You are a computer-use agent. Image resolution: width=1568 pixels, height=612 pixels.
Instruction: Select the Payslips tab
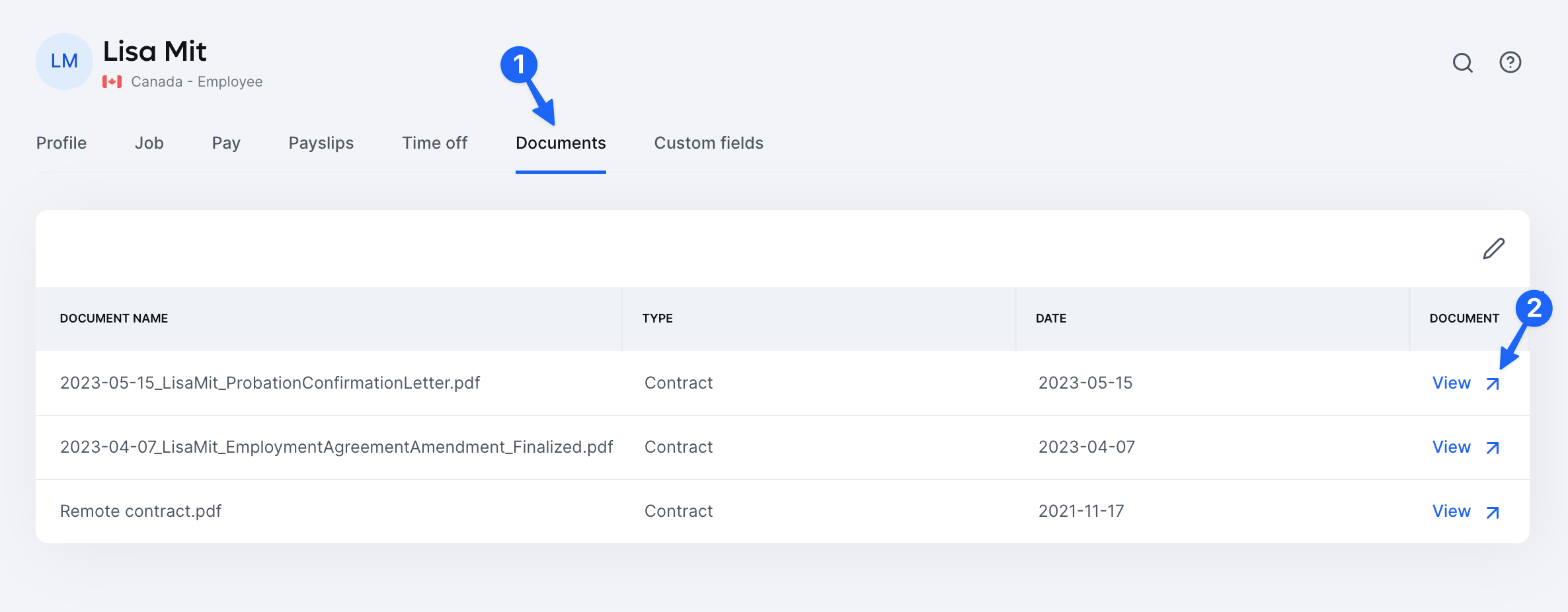tap(321, 143)
